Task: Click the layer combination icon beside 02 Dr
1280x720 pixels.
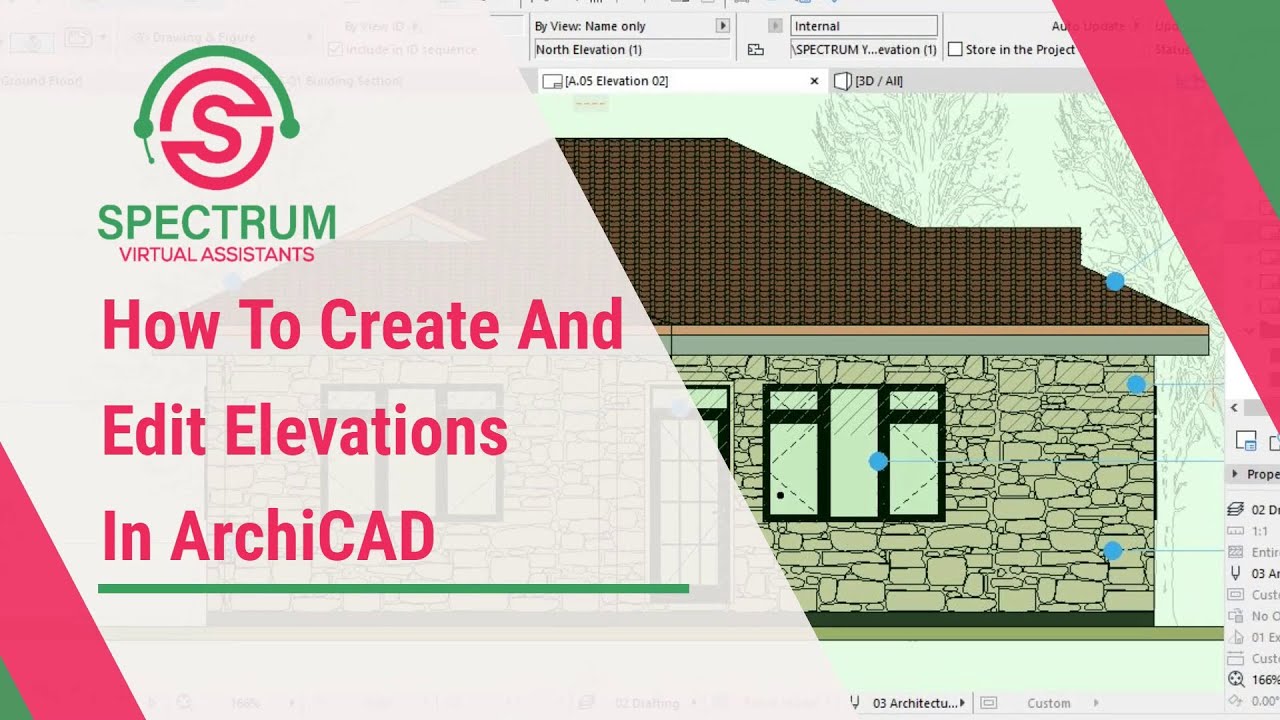Action: coord(1235,509)
